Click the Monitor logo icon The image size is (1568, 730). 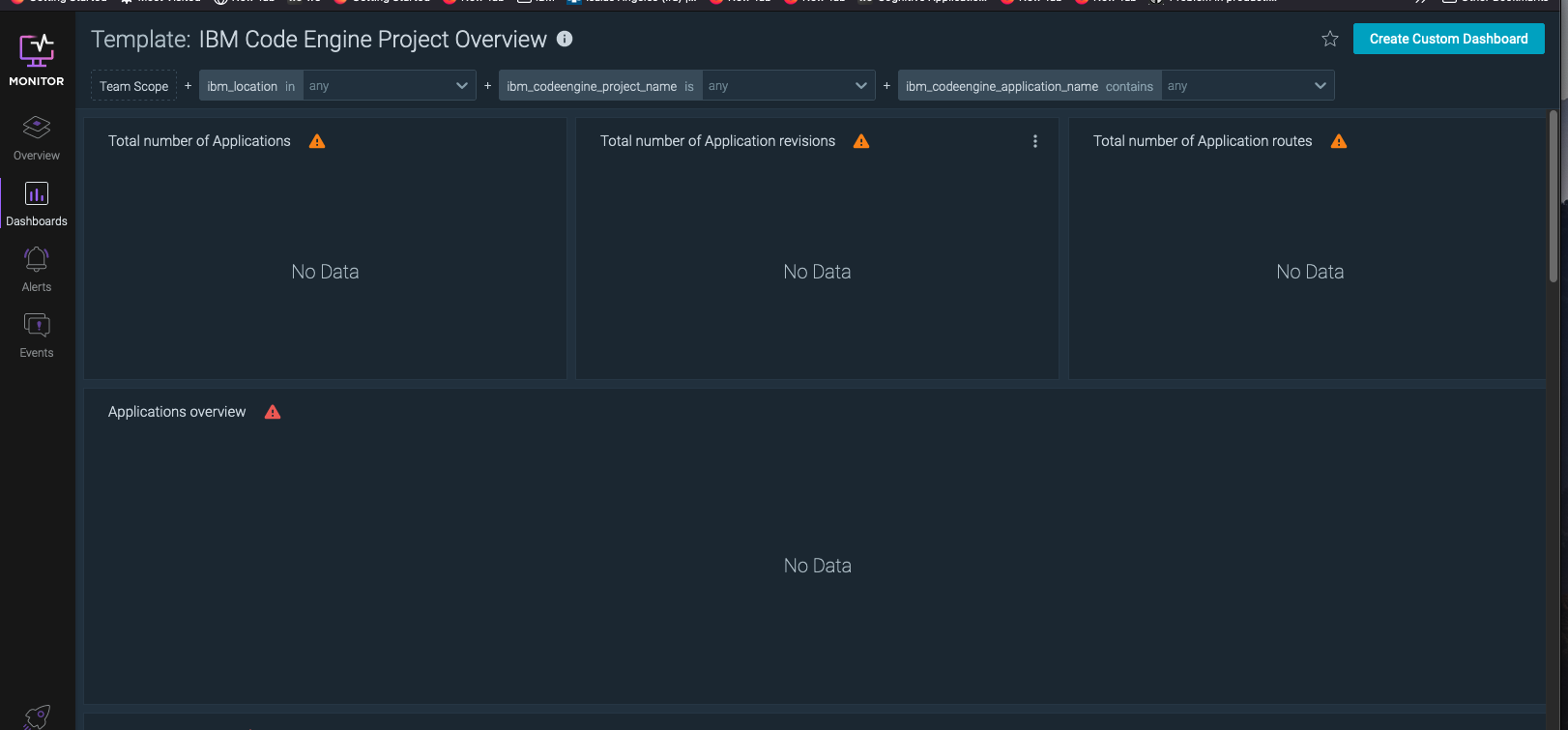point(37,50)
